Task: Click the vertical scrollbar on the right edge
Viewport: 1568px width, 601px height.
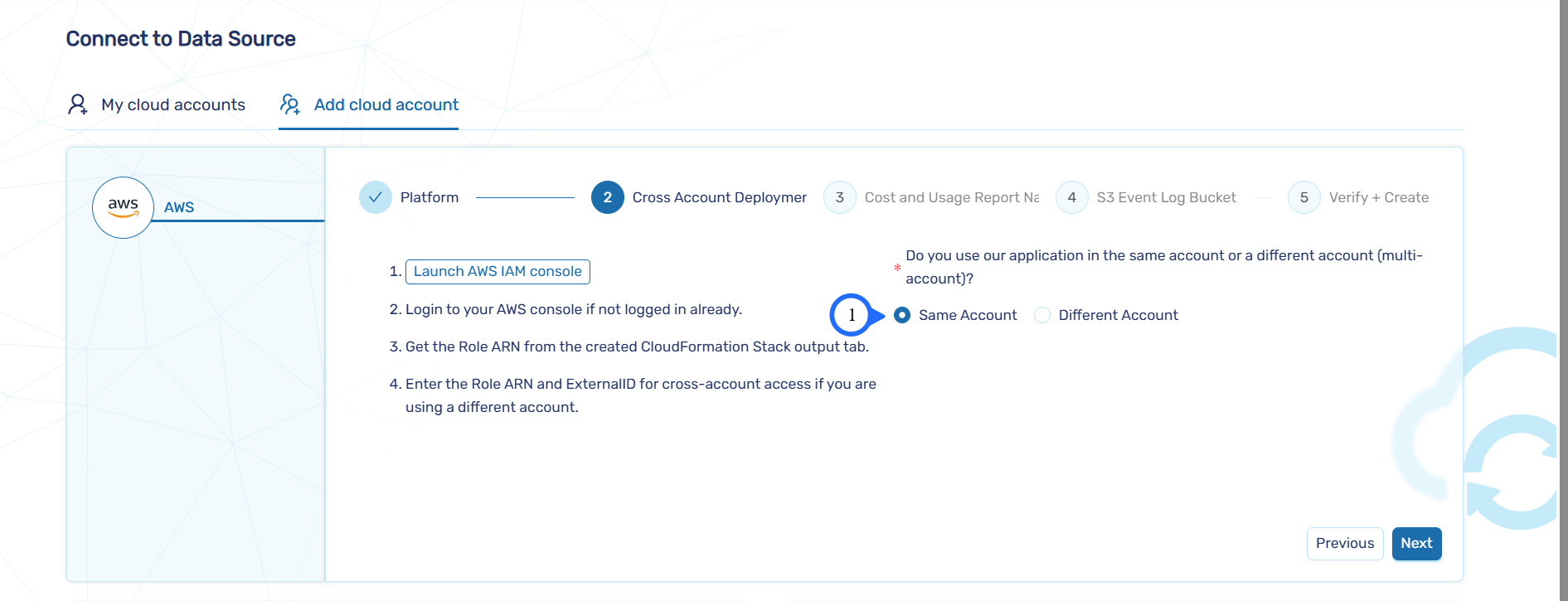Action: click(1563, 300)
